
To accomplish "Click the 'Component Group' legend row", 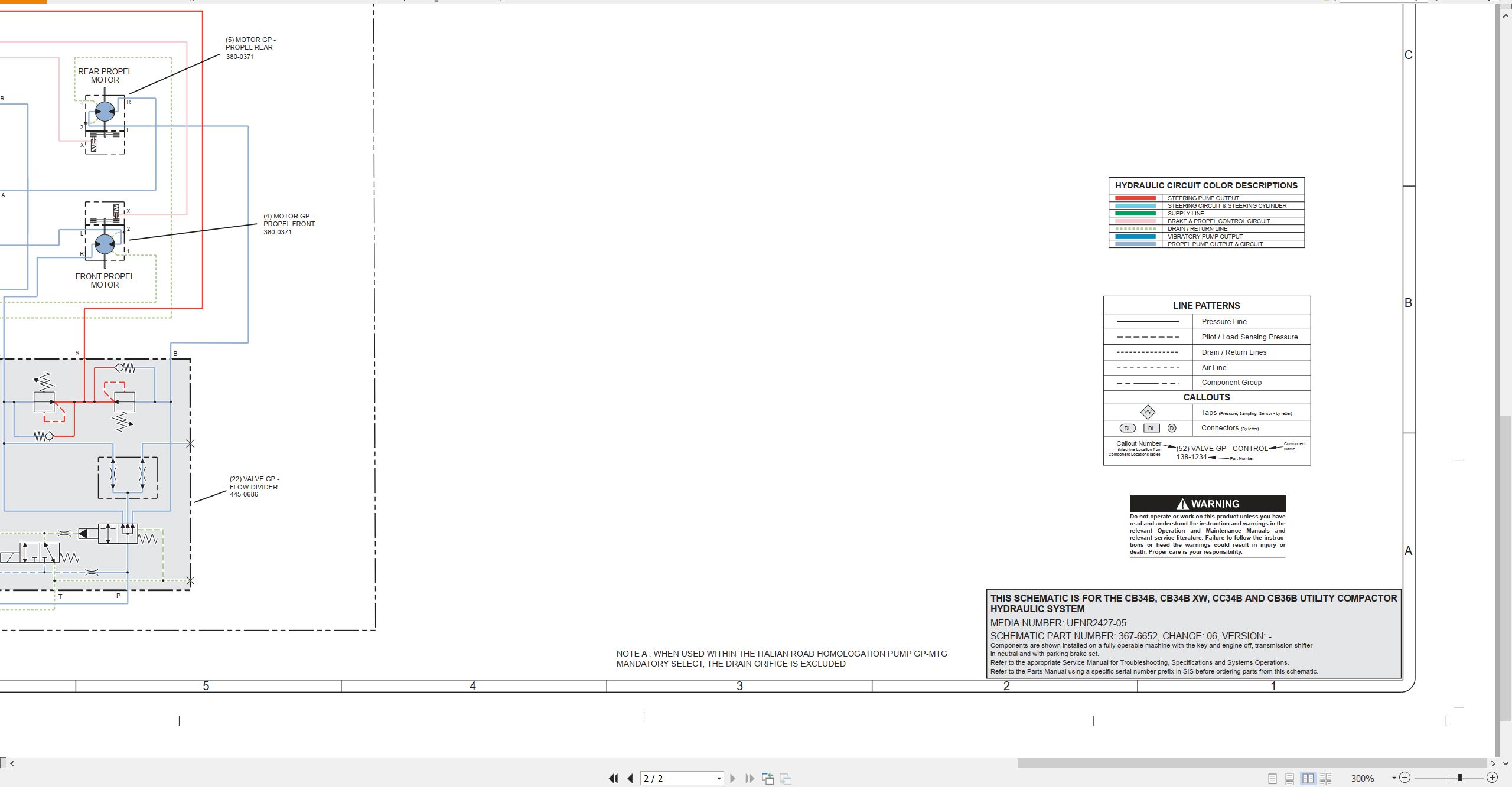I will (1207, 383).
